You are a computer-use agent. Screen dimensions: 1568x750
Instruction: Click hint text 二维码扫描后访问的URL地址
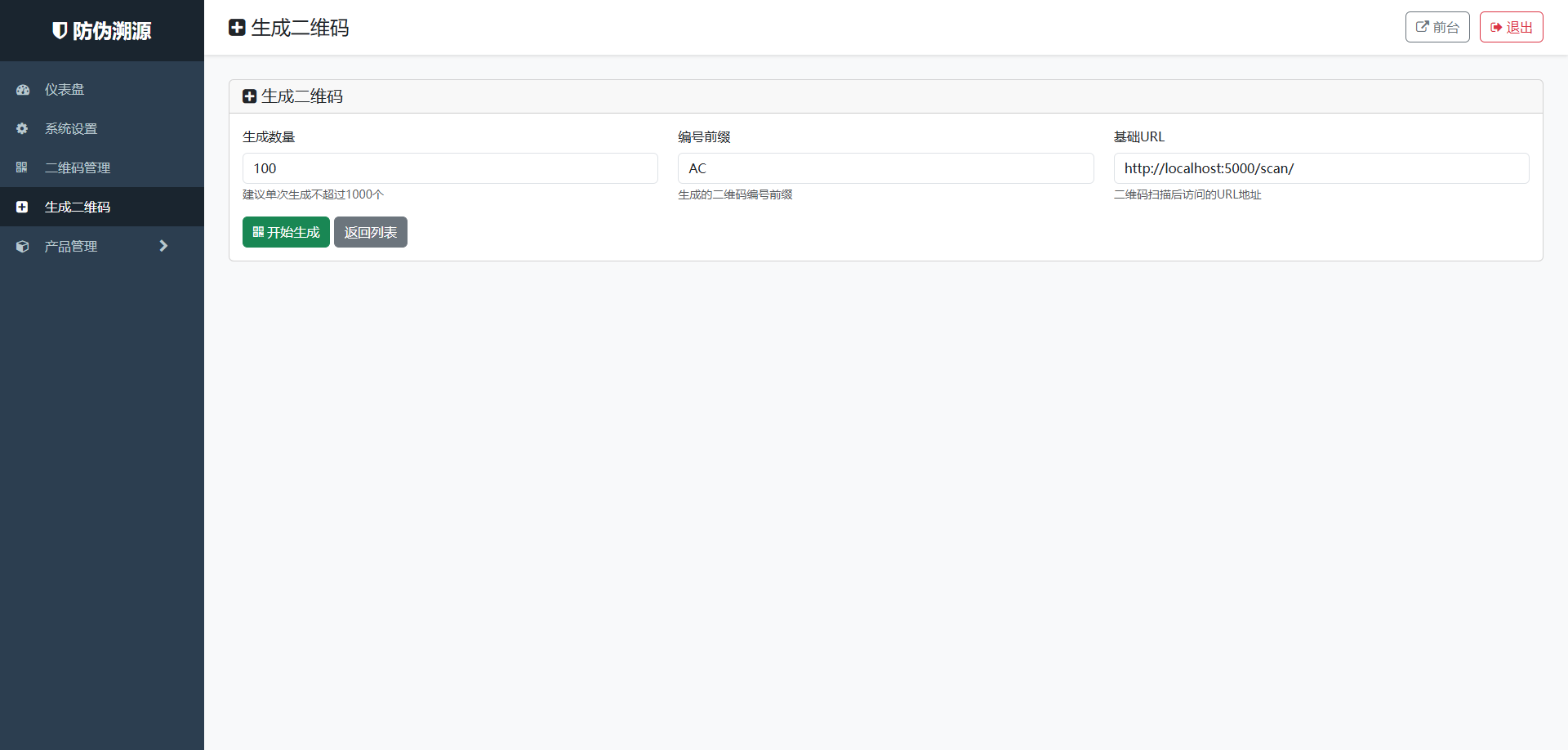pos(1187,194)
